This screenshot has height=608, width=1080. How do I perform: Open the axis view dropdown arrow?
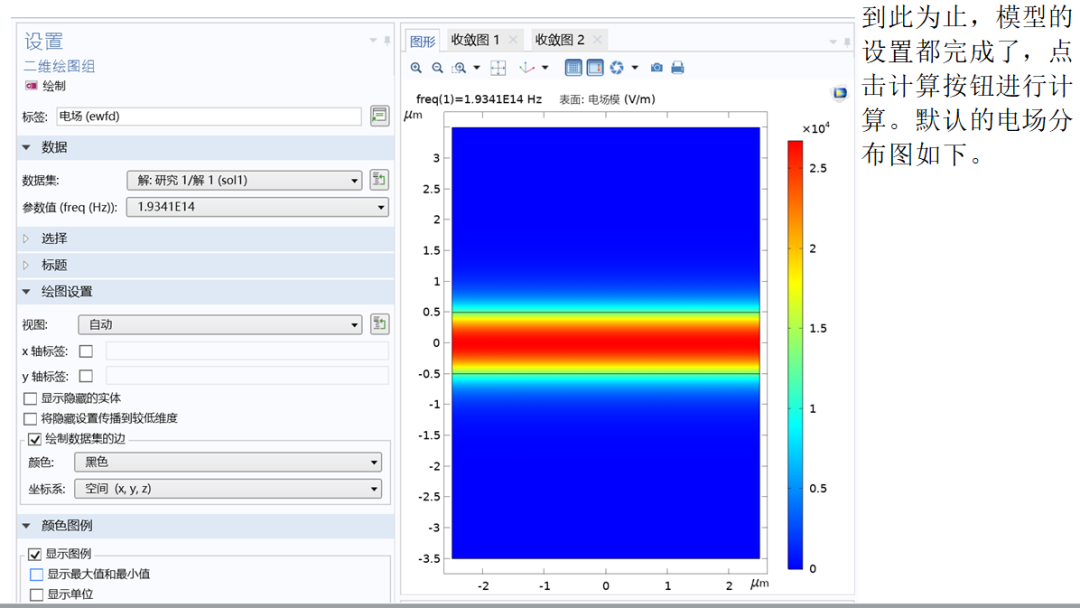tap(545, 67)
